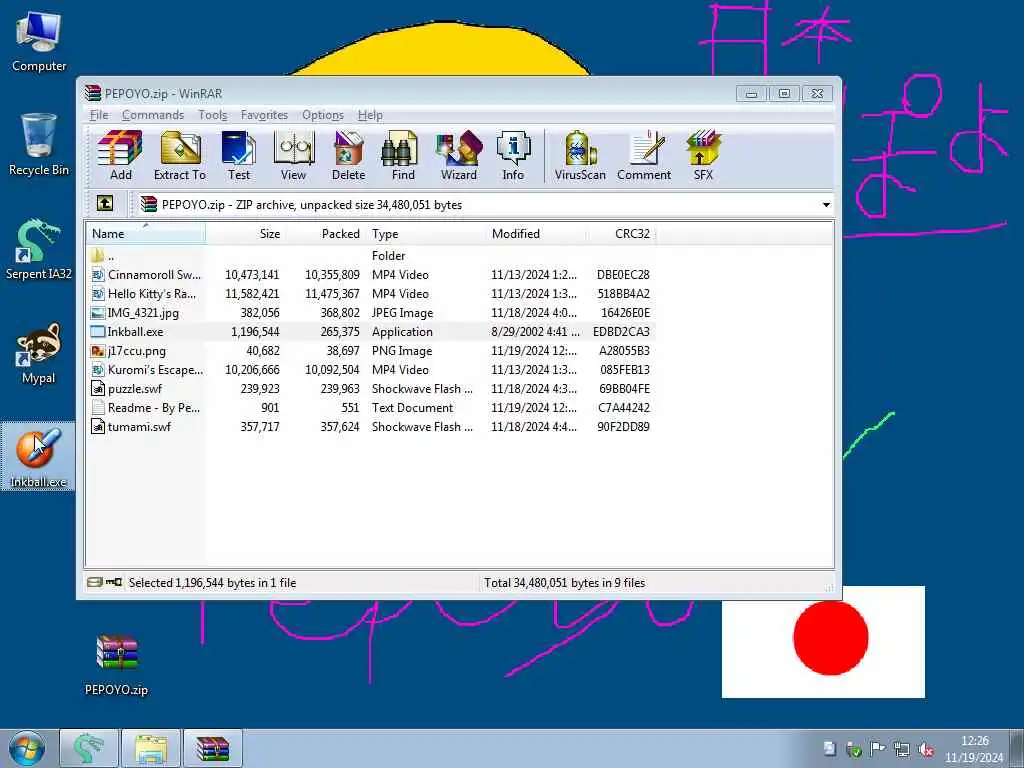Sort by Type column header
This screenshot has height=768, width=1024.
426,234
